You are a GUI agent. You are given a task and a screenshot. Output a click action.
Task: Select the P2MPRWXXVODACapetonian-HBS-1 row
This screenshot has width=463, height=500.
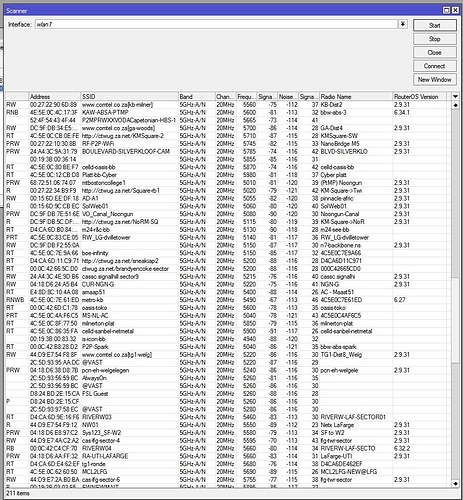pyautogui.click(x=228, y=120)
